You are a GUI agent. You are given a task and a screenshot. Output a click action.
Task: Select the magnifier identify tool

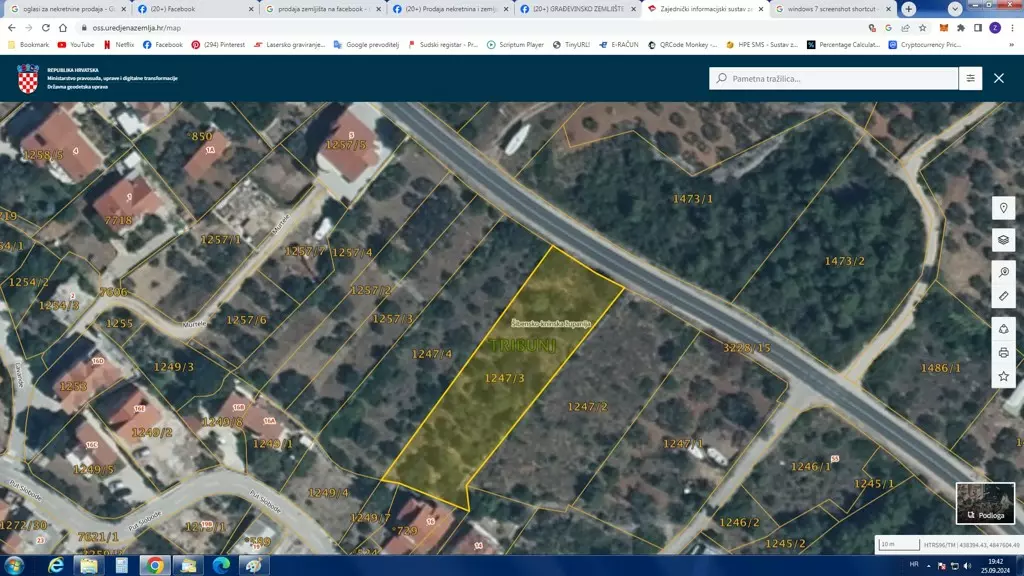[x=1003, y=273]
